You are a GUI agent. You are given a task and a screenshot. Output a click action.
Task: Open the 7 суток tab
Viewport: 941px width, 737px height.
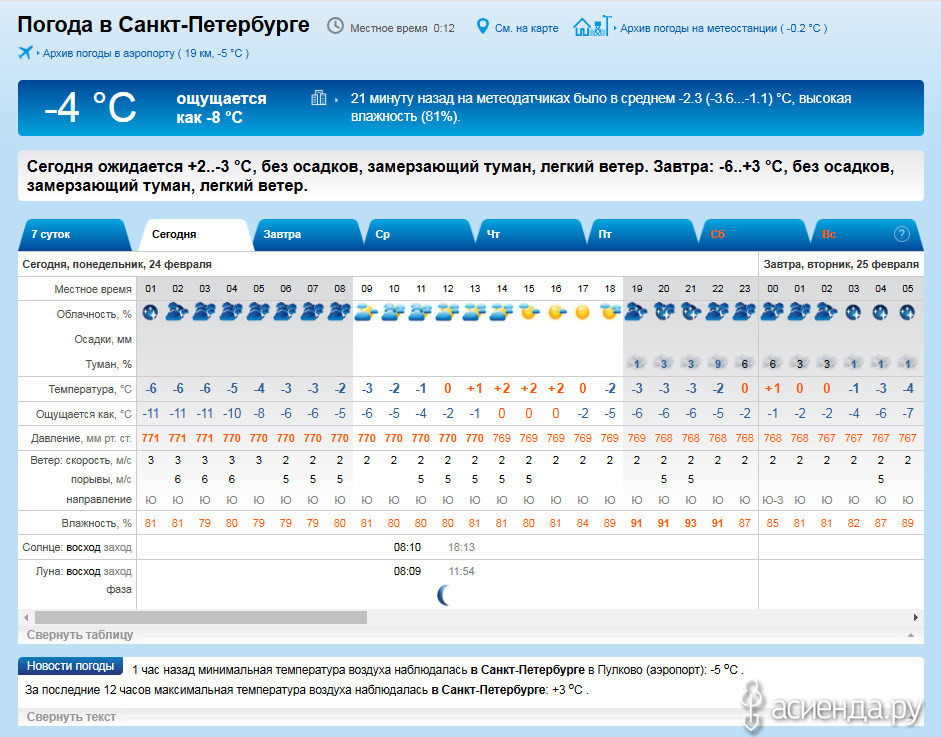point(75,235)
